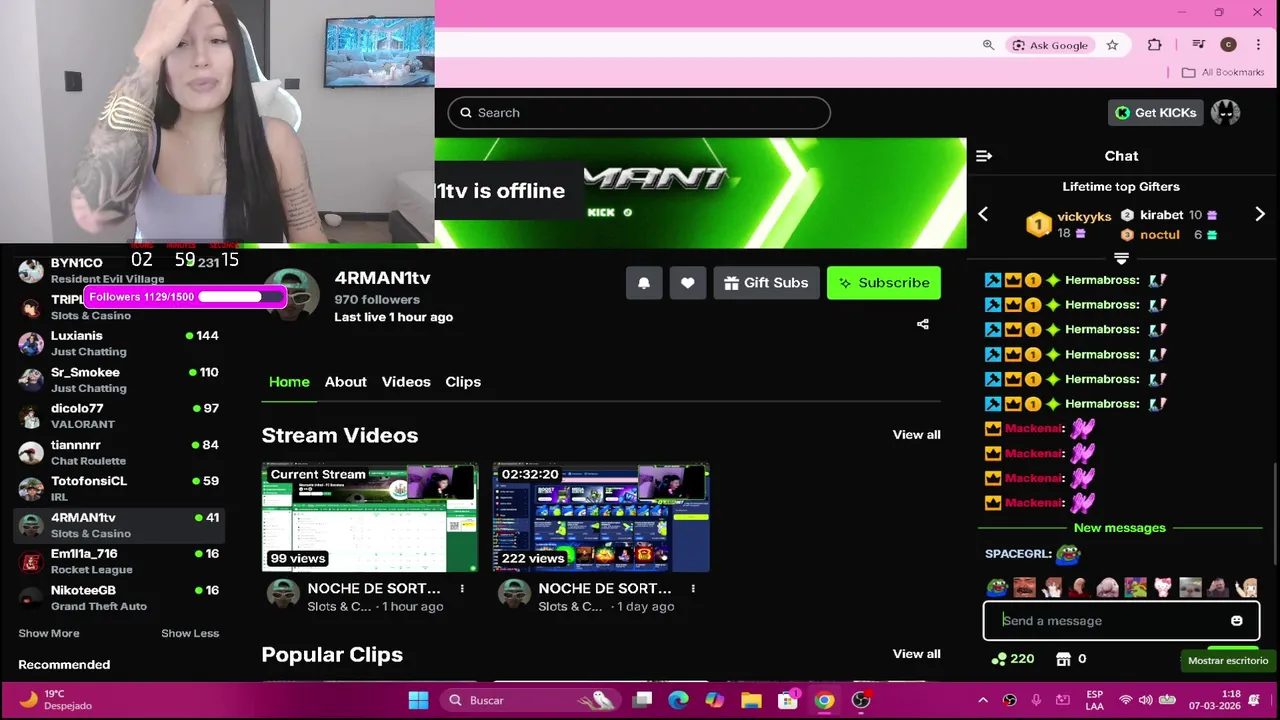The image size is (1280, 720).
Task: Open the Chrome extensions puzzle icon
Action: [x=1155, y=45]
